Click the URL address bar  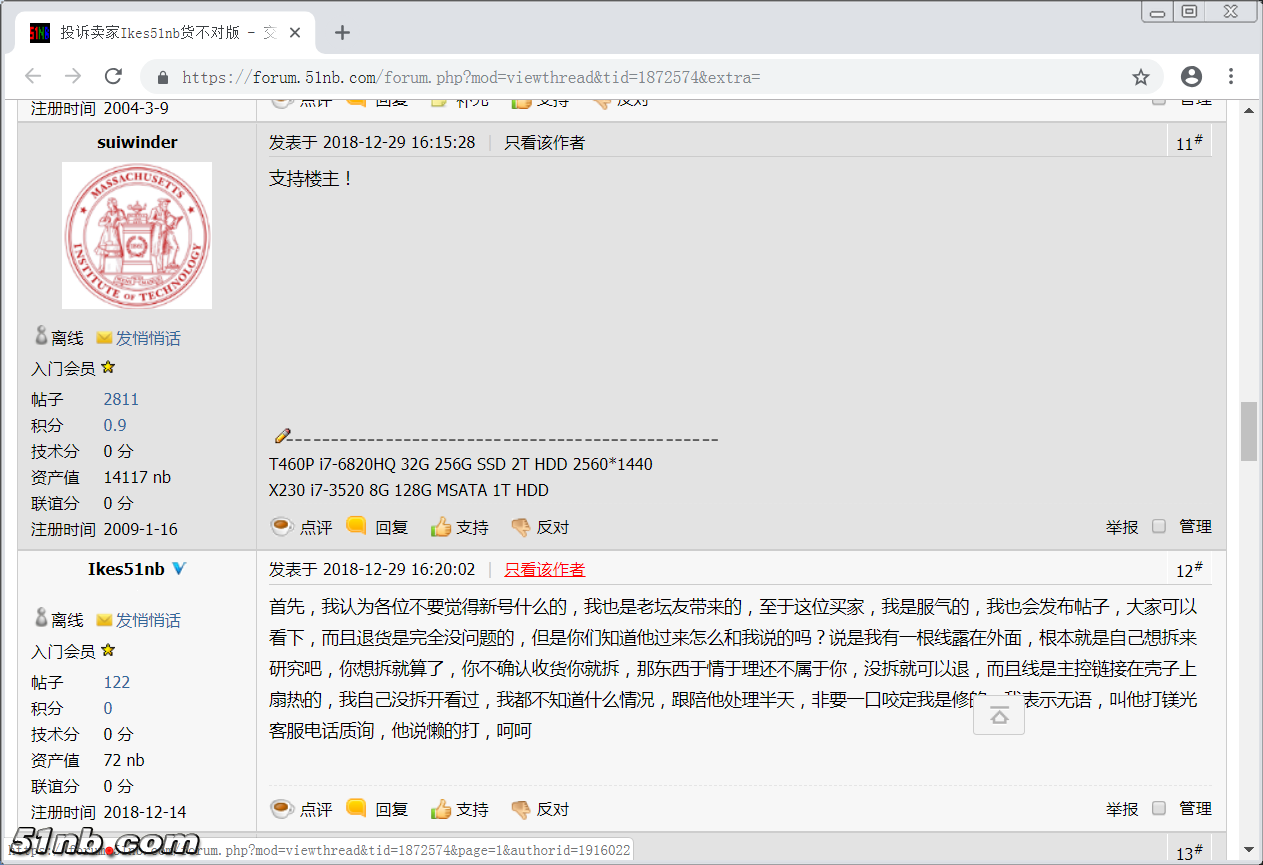coord(640,77)
